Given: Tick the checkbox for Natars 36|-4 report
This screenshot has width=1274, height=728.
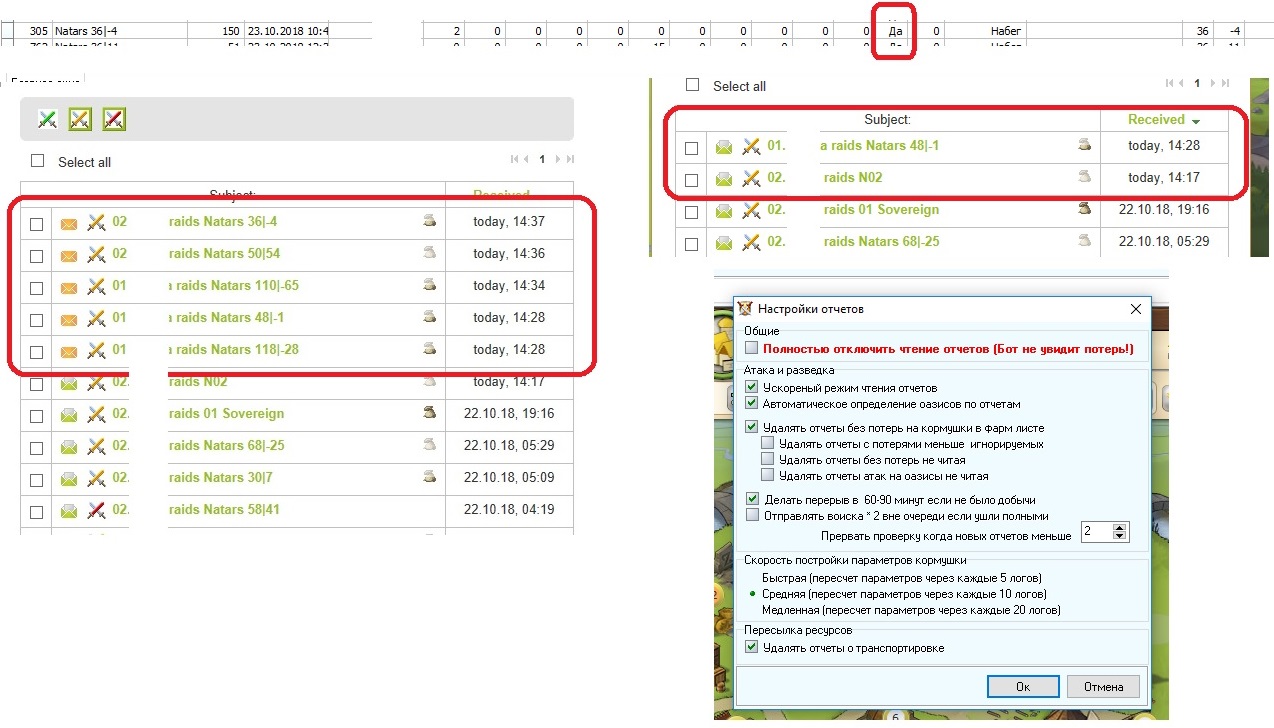Looking at the screenshot, I should [x=37, y=224].
